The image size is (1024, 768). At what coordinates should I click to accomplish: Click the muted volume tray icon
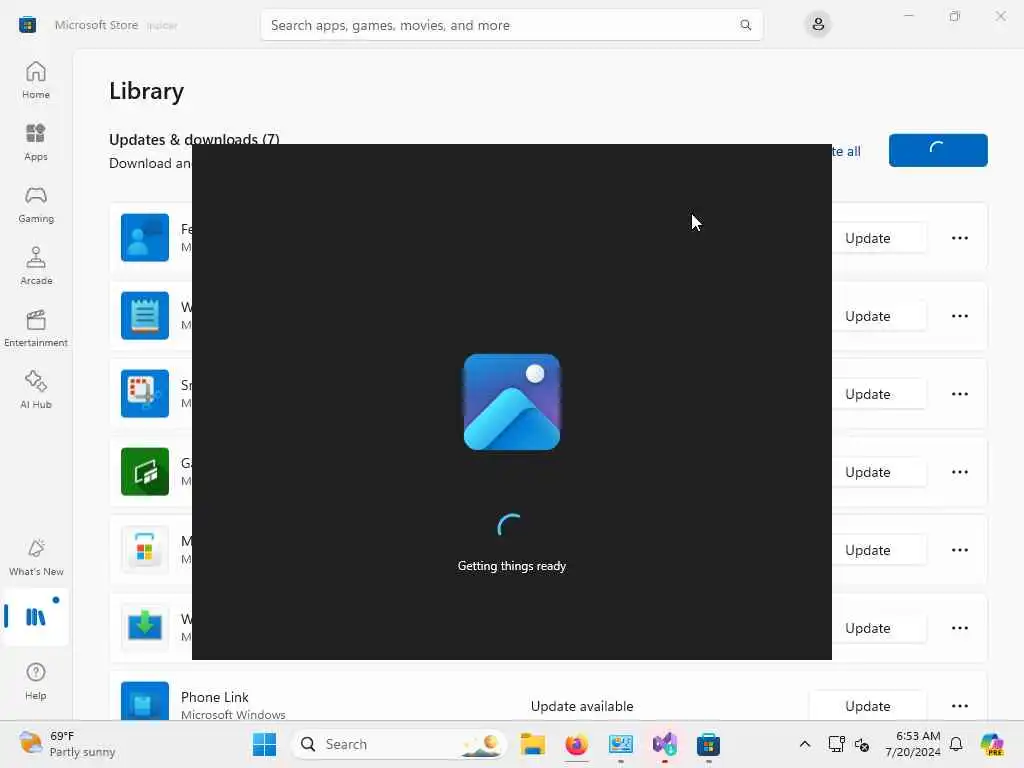point(861,744)
